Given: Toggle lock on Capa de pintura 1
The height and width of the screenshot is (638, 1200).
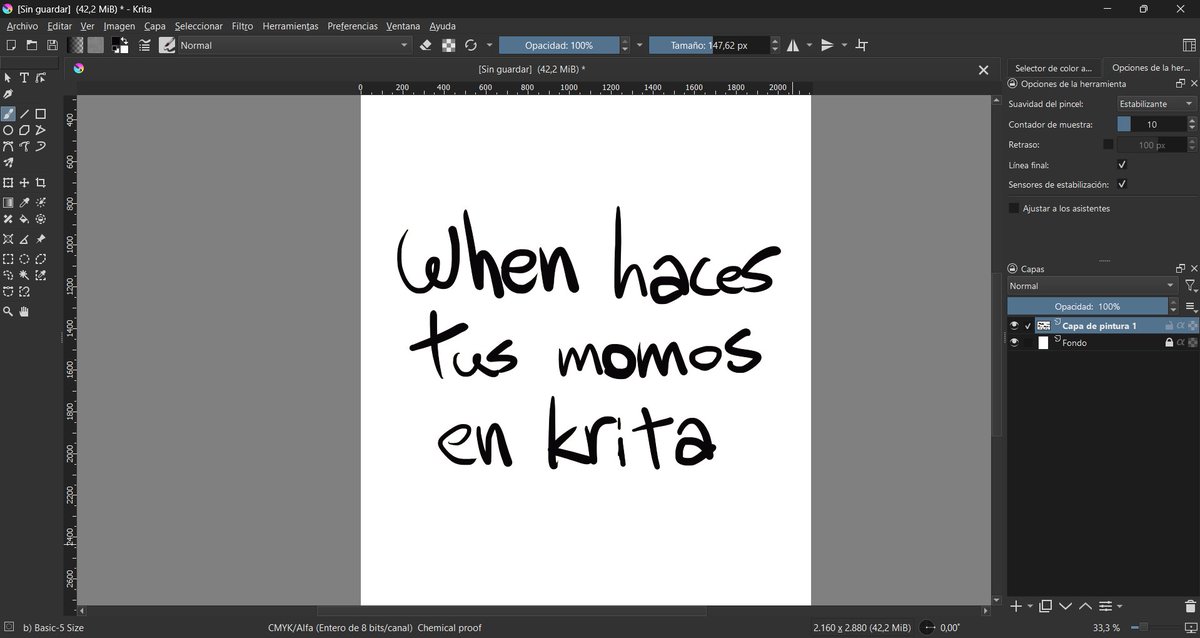Looking at the screenshot, I should pyautogui.click(x=1168, y=326).
